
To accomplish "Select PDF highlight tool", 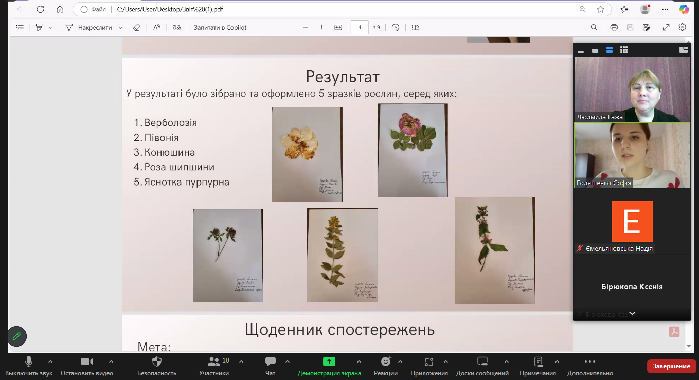I will [39, 27].
